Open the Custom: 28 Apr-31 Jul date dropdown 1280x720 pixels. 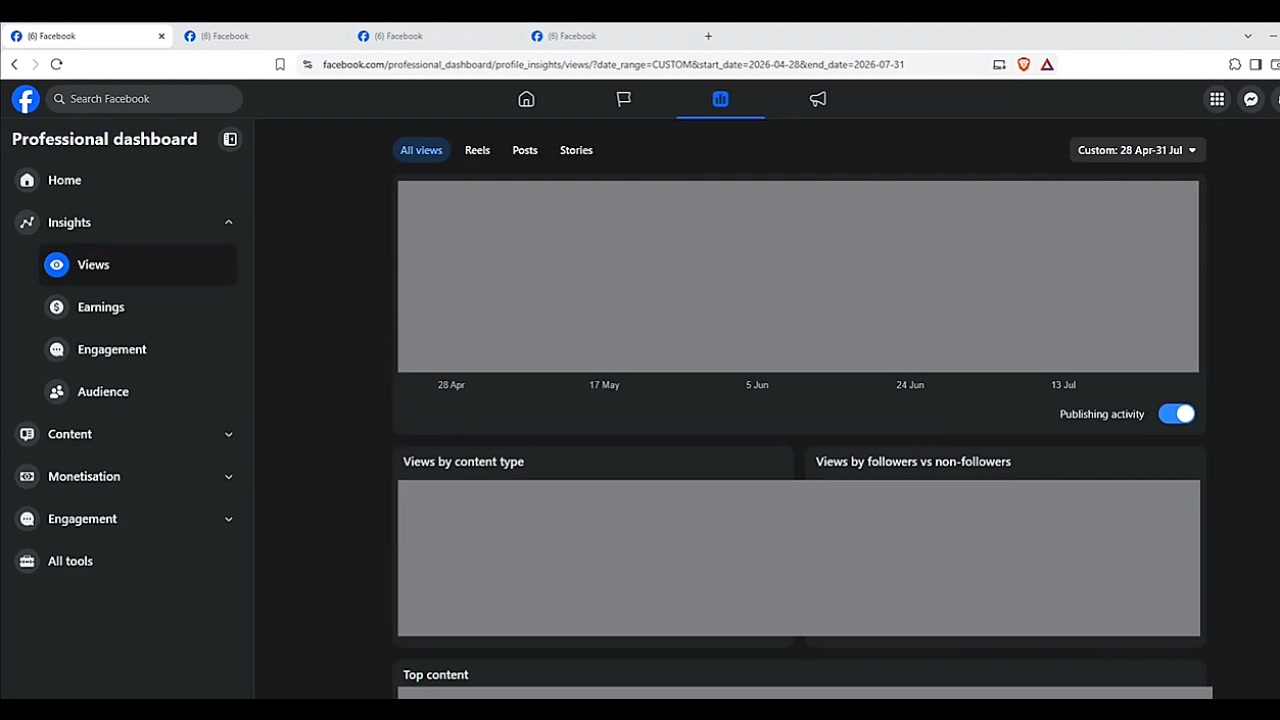pos(1137,150)
